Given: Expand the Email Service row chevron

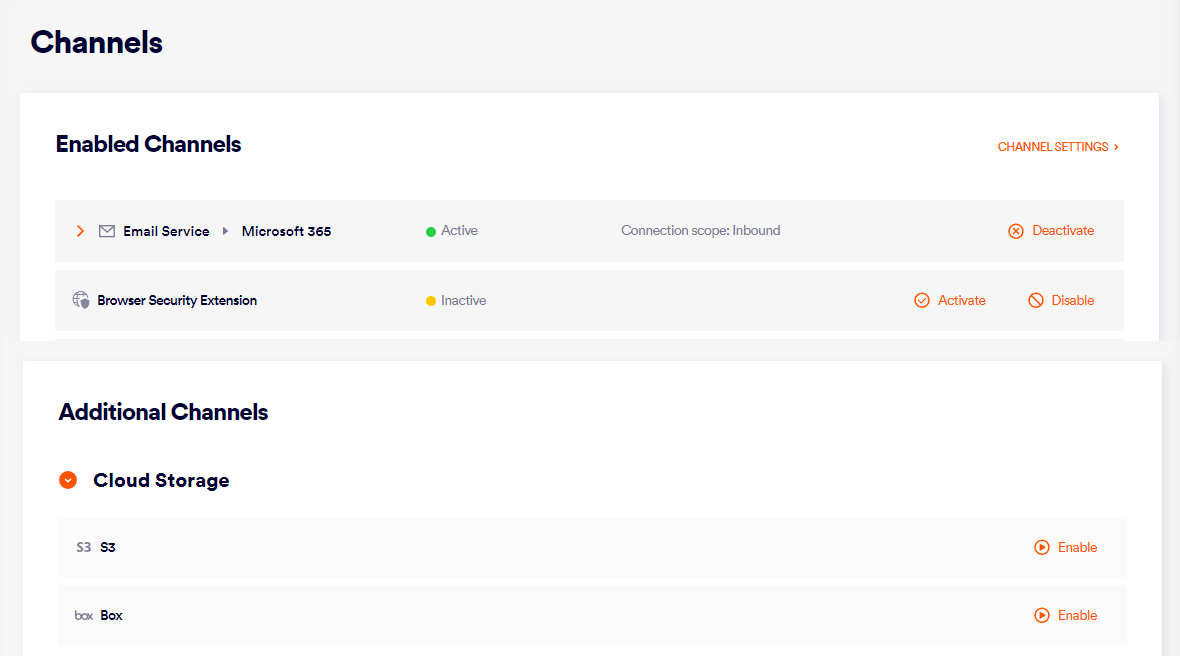Looking at the screenshot, I should coord(80,231).
